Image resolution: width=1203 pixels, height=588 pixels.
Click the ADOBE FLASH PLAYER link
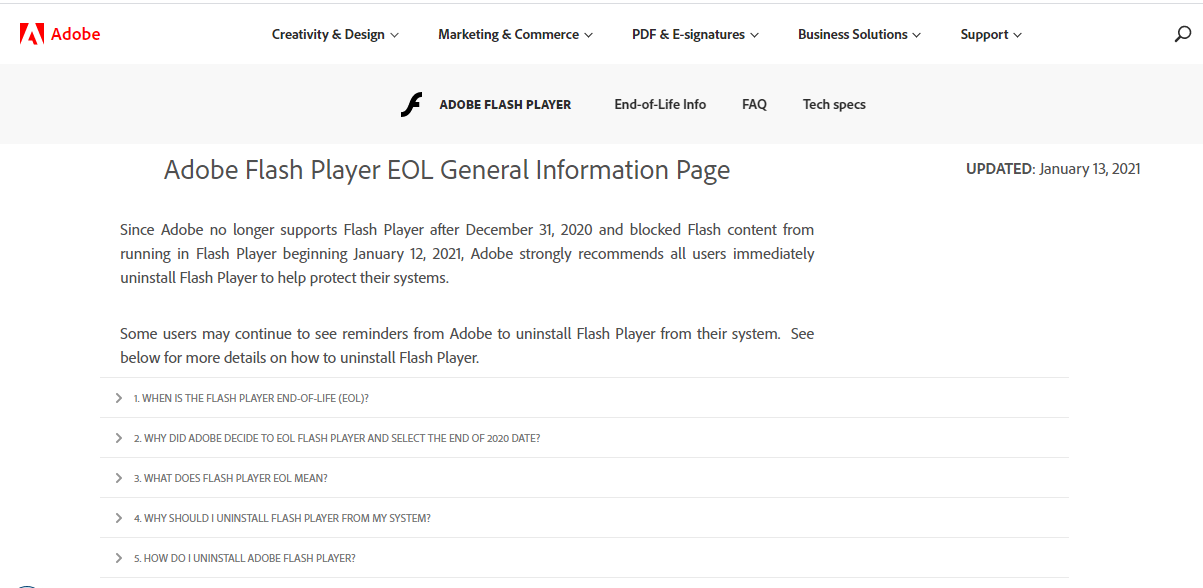tap(505, 104)
